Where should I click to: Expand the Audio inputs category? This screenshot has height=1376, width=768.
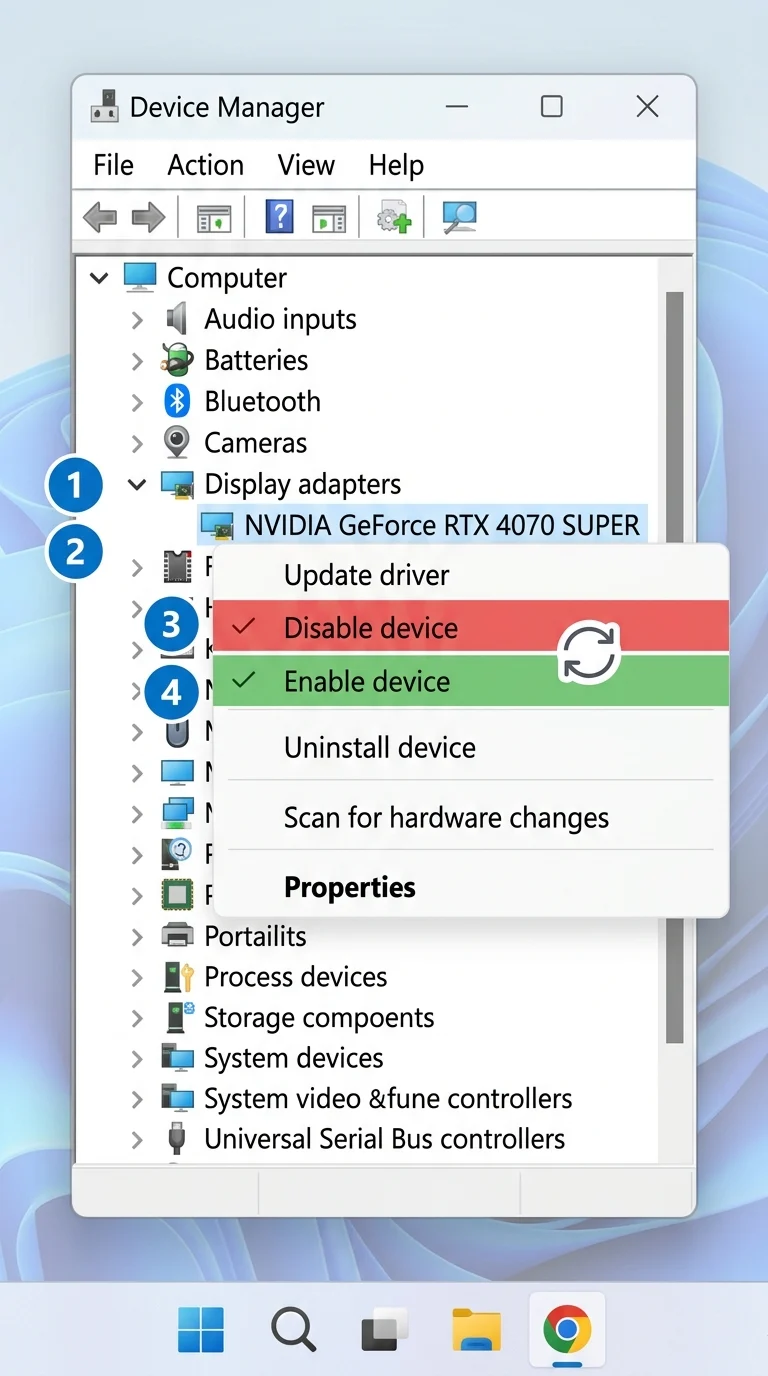click(137, 320)
